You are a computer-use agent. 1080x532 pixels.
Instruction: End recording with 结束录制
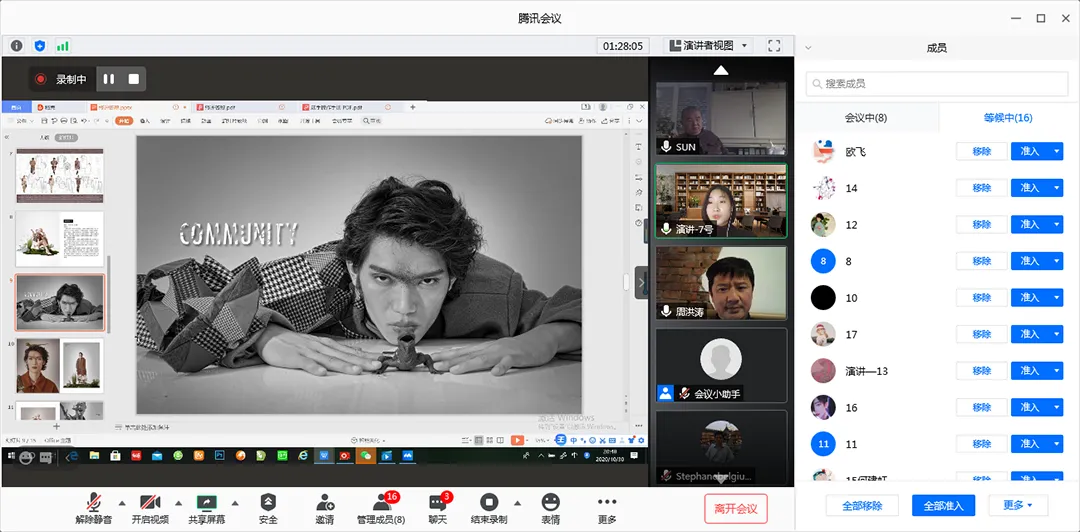pos(489,509)
